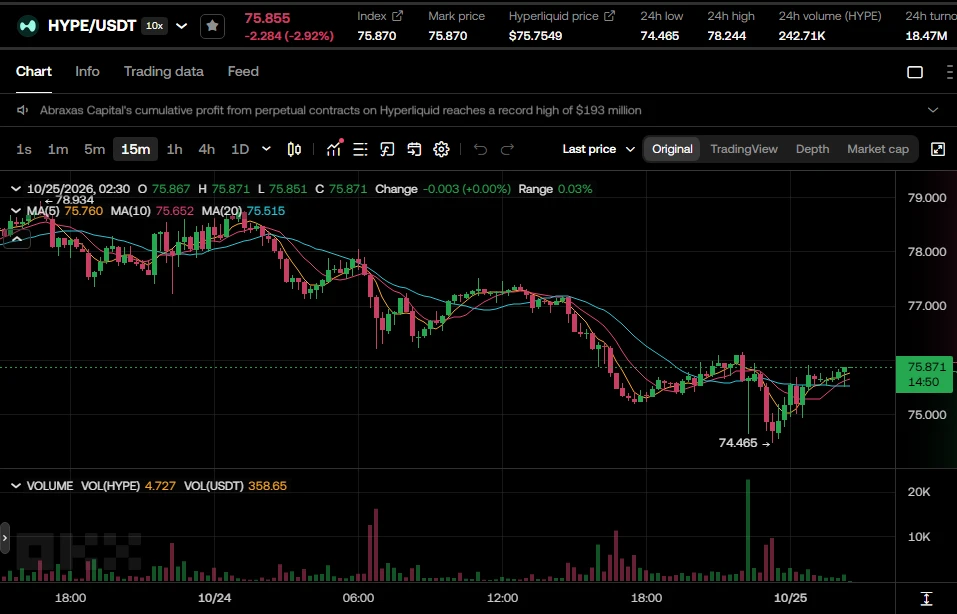Add HYPE/USDT to favorites with the star
This screenshot has height=614, width=957.
pos(212,26)
